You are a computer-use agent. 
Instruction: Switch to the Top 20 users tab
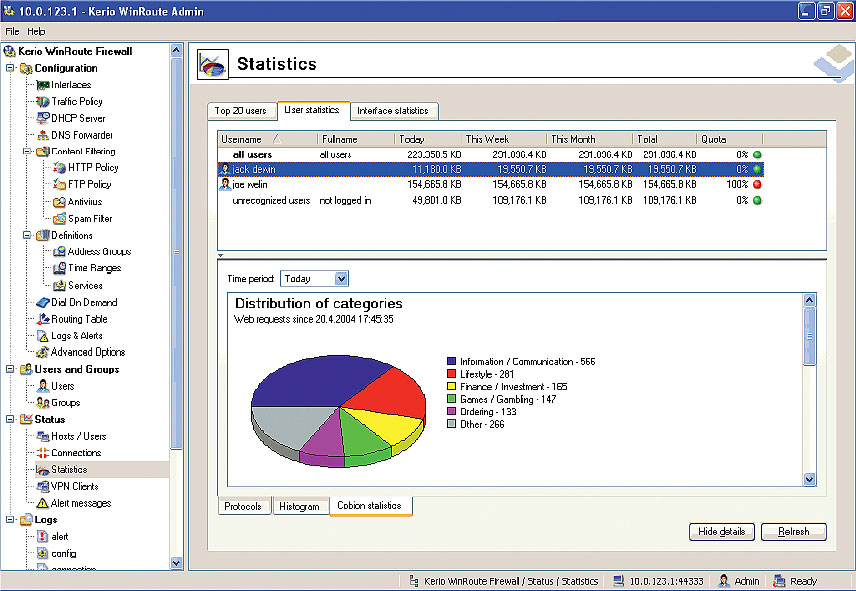click(240, 111)
